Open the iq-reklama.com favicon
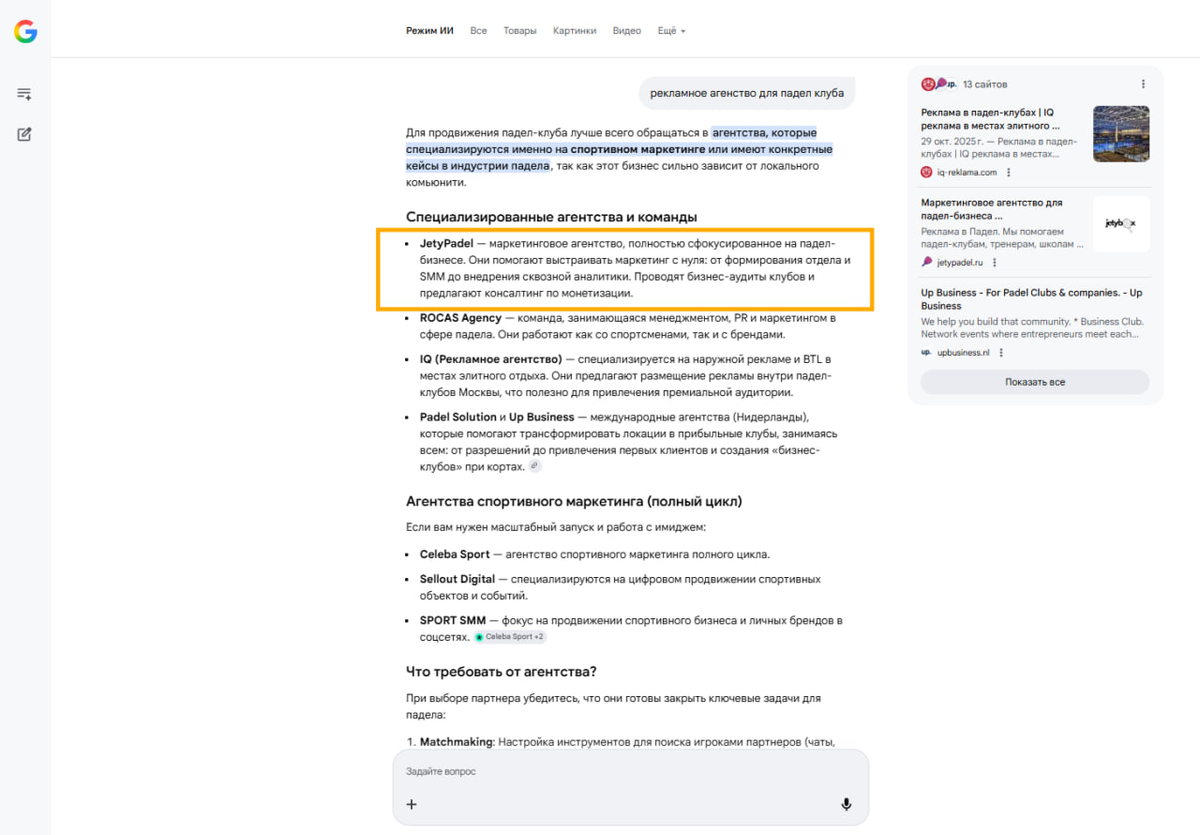 925,171
